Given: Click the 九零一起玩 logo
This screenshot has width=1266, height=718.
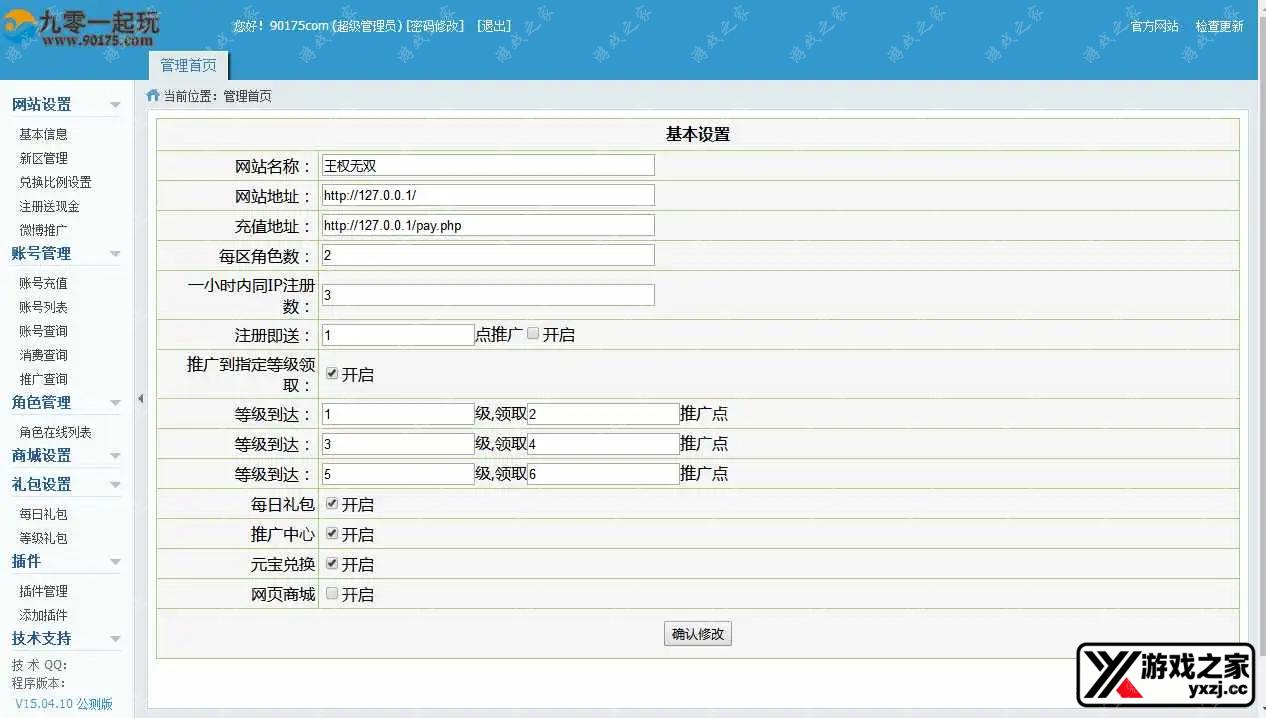Looking at the screenshot, I should tap(82, 29).
